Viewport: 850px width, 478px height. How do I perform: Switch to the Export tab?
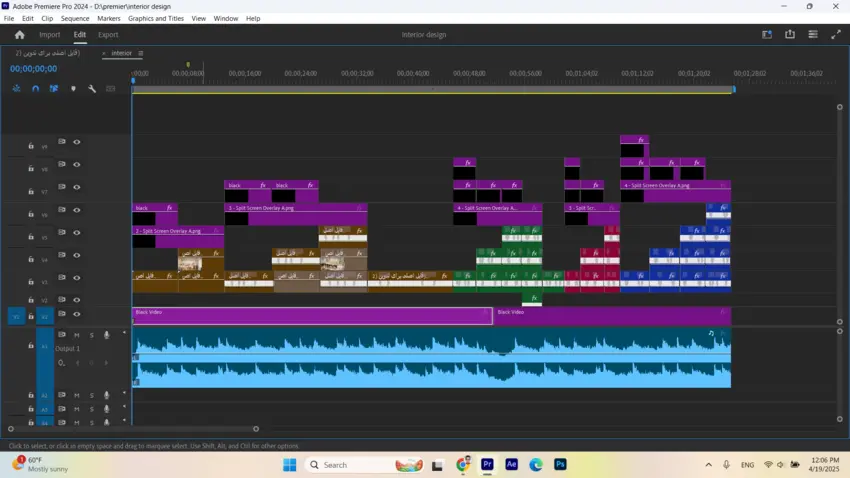tap(108, 35)
